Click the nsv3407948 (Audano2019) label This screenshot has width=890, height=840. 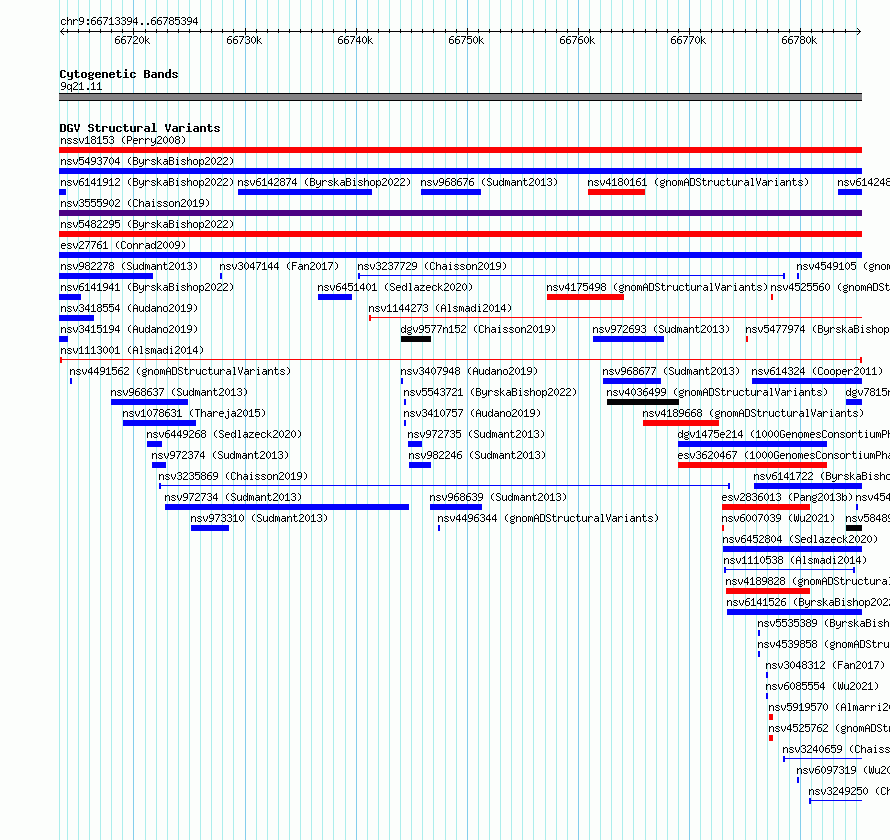[469, 371]
